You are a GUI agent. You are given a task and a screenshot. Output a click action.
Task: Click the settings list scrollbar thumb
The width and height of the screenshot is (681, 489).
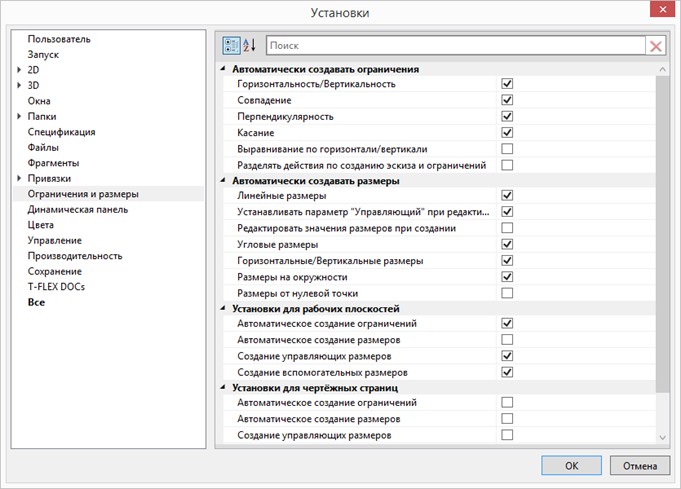coord(662,234)
